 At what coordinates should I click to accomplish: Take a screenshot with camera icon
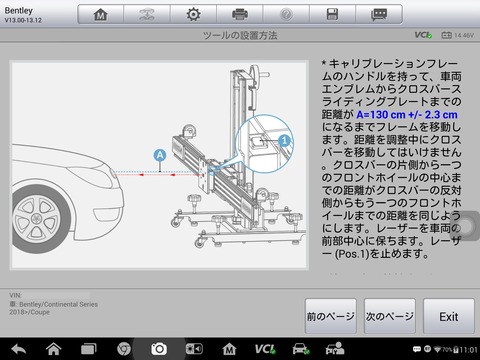pyautogui.click(x=159, y=349)
